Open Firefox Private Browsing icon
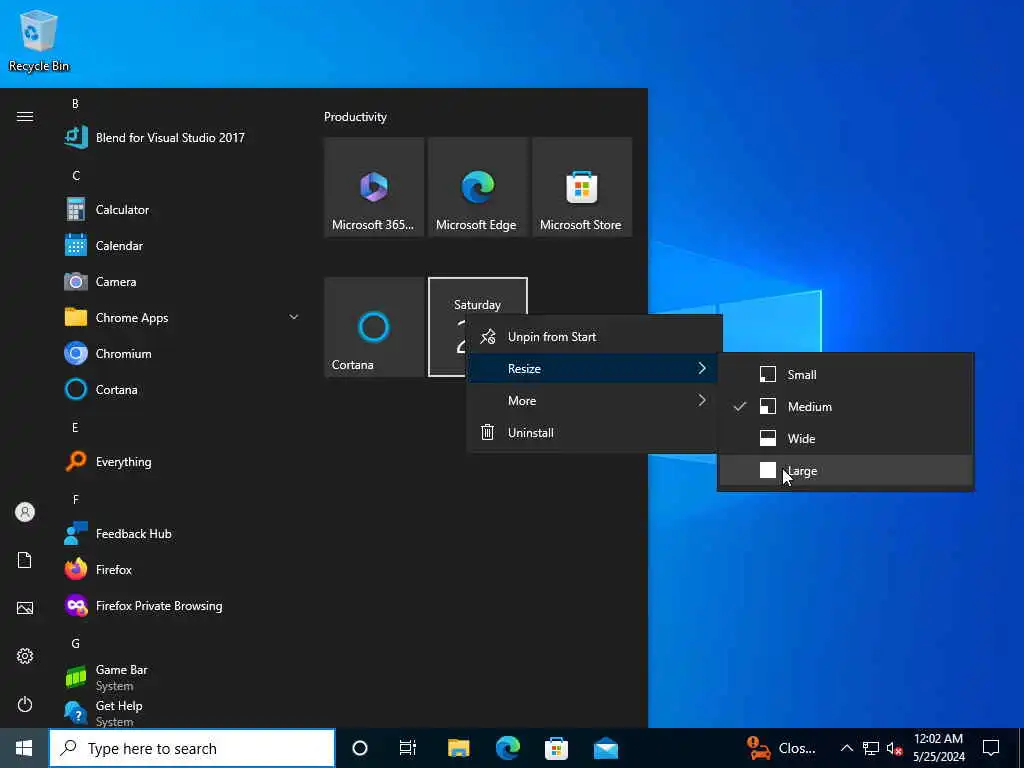1024x768 pixels. (76, 605)
